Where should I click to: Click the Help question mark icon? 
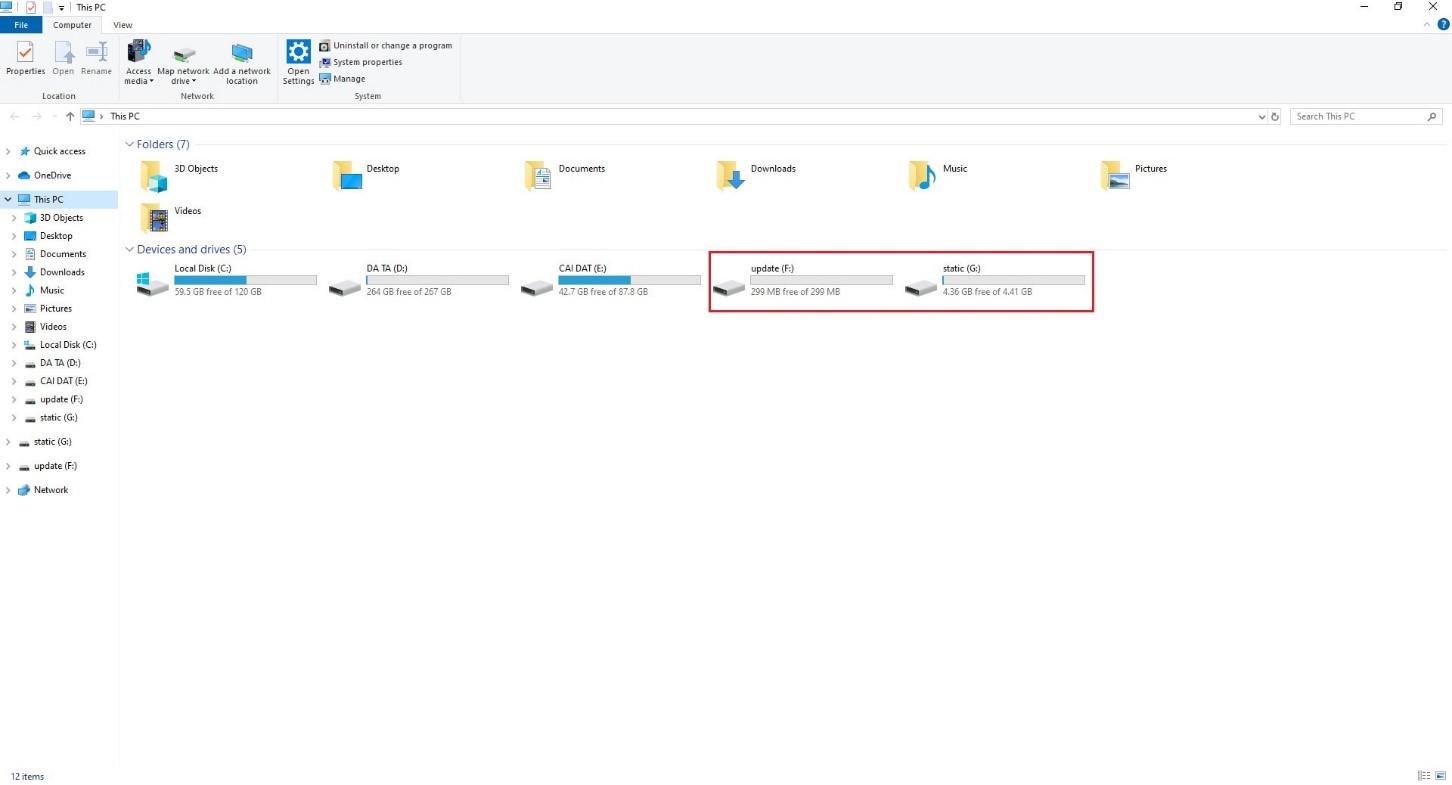click(x=1443, y=25)
